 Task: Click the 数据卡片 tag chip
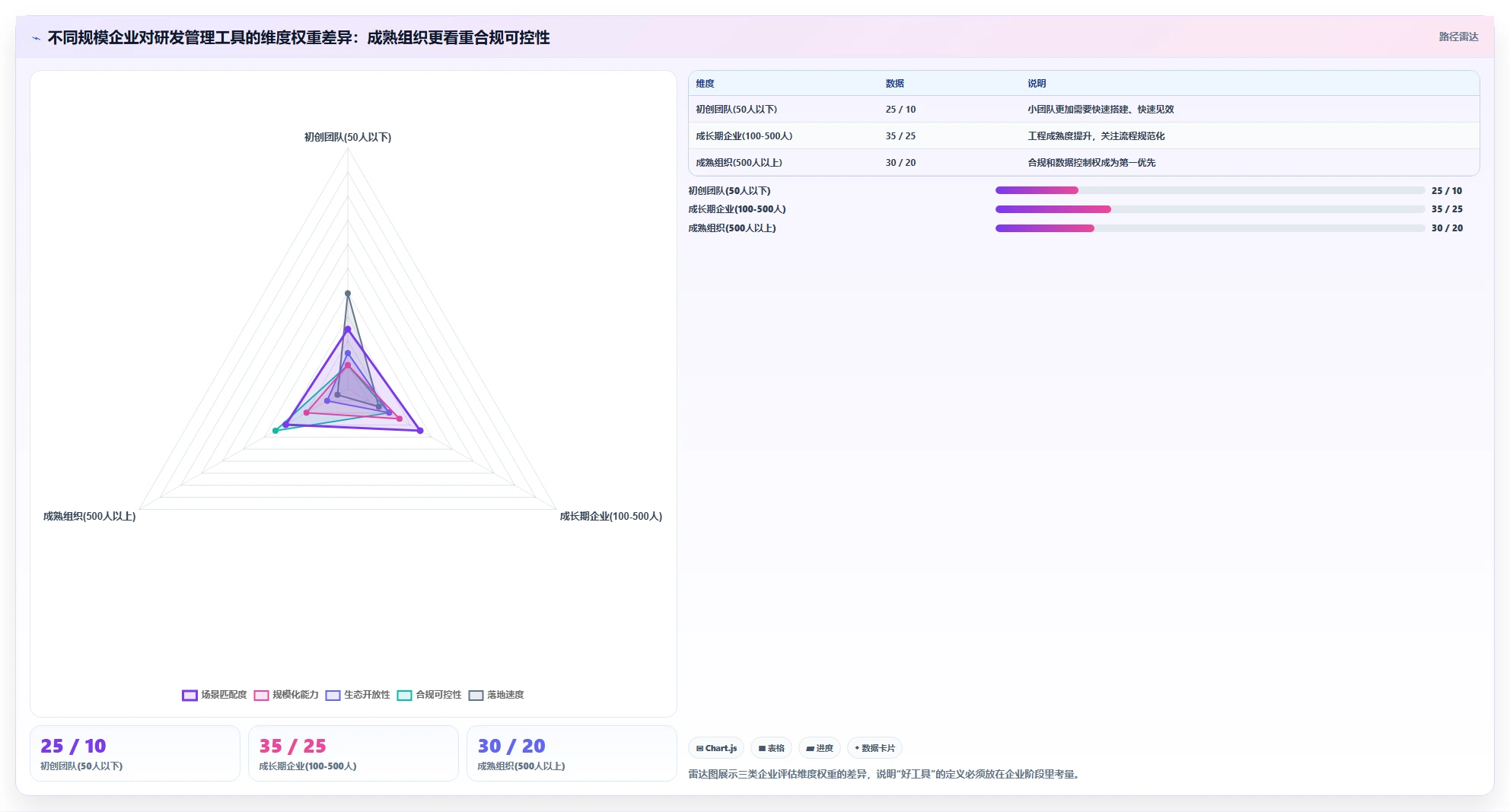pyautogui.click(x=874, y=748)
